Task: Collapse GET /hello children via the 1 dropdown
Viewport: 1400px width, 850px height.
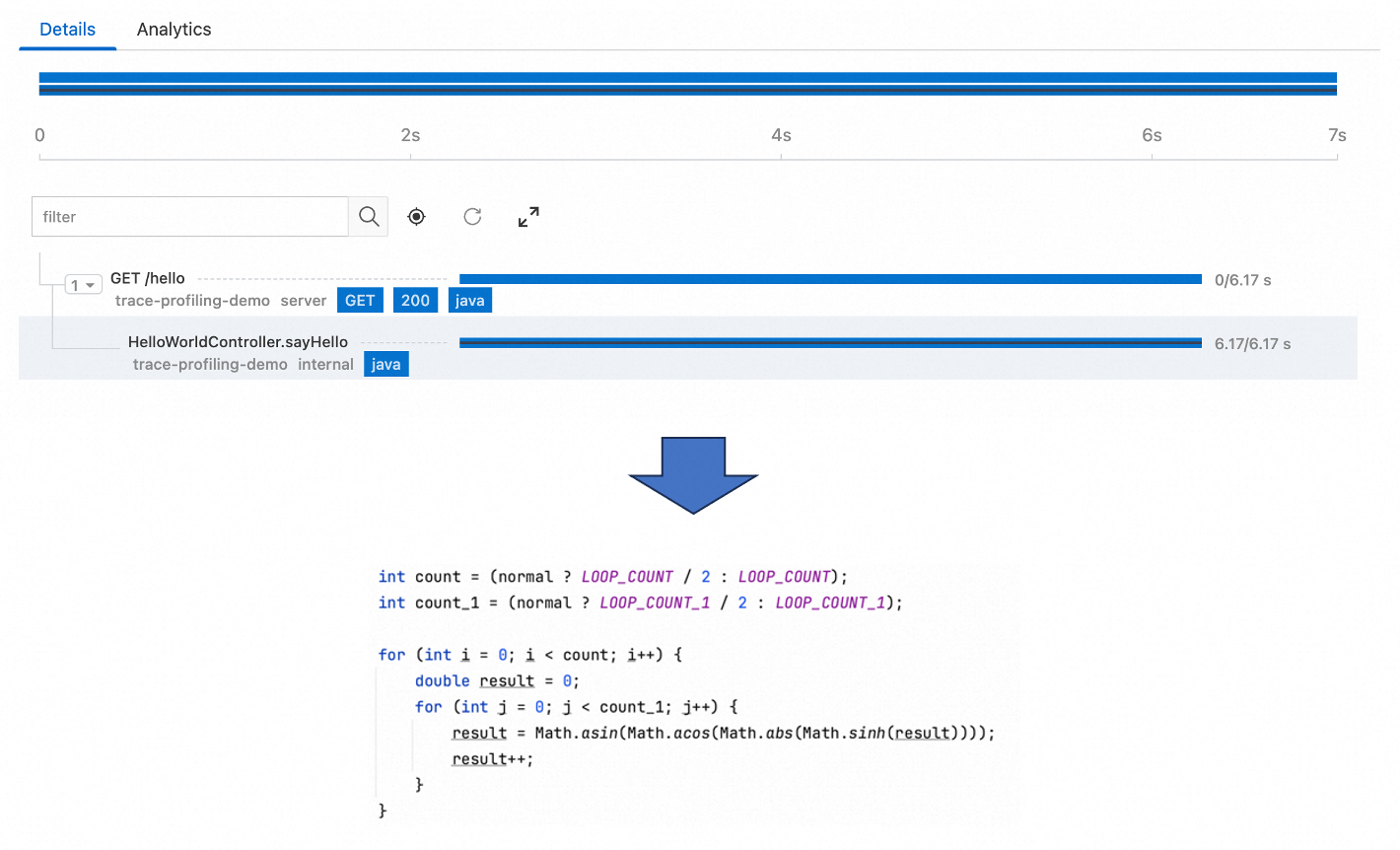Action: tap(84, 283)
